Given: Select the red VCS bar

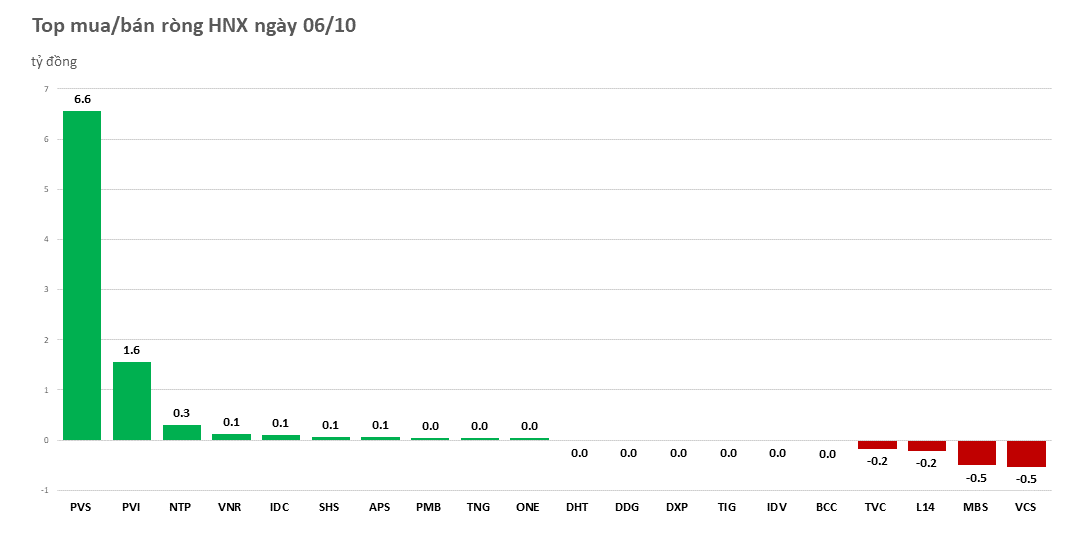Looking at the screenshot, I should click(1026, 453).
